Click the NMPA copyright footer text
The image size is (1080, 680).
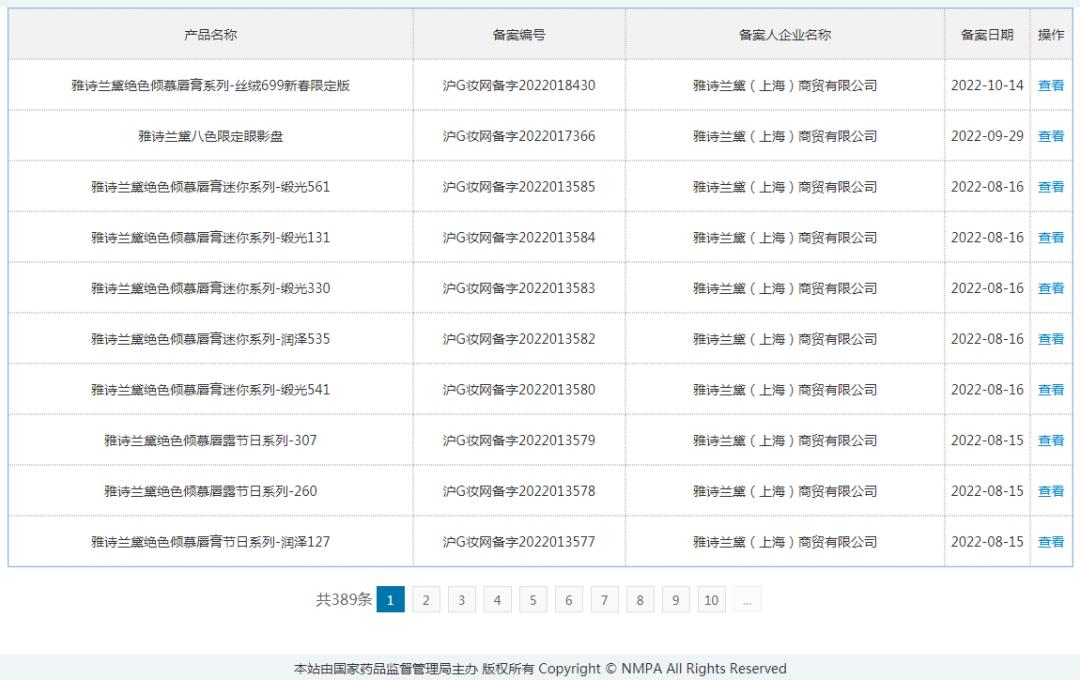click(x=540, y=668)
